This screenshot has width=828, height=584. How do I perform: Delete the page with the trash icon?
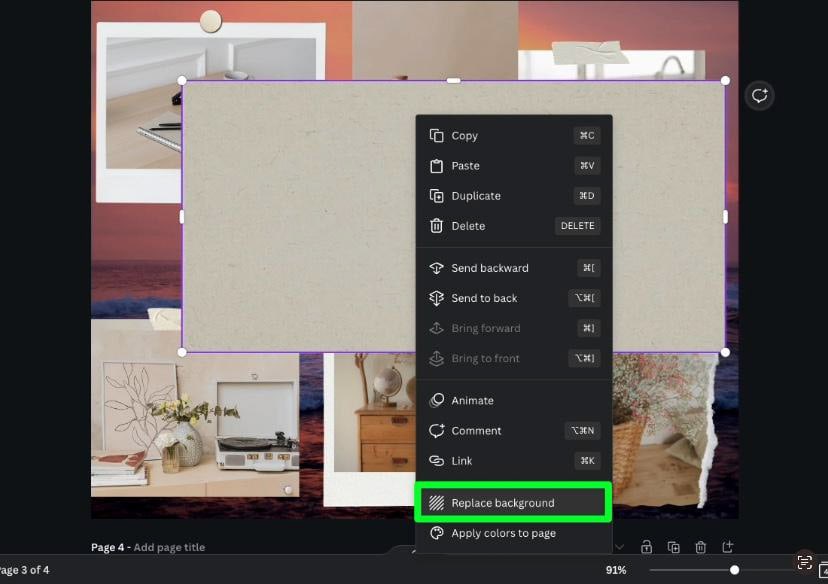click(700, 547)
